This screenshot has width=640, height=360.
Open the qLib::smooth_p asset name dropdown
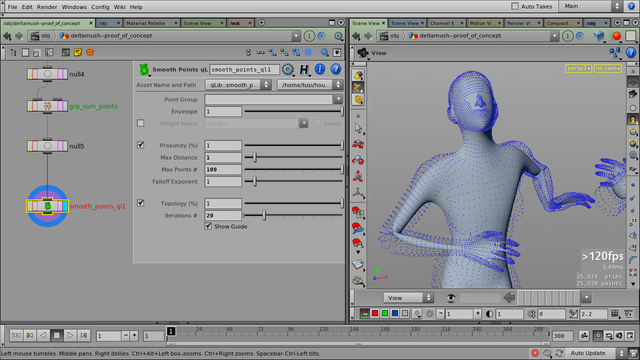click(x=238, y=85)
